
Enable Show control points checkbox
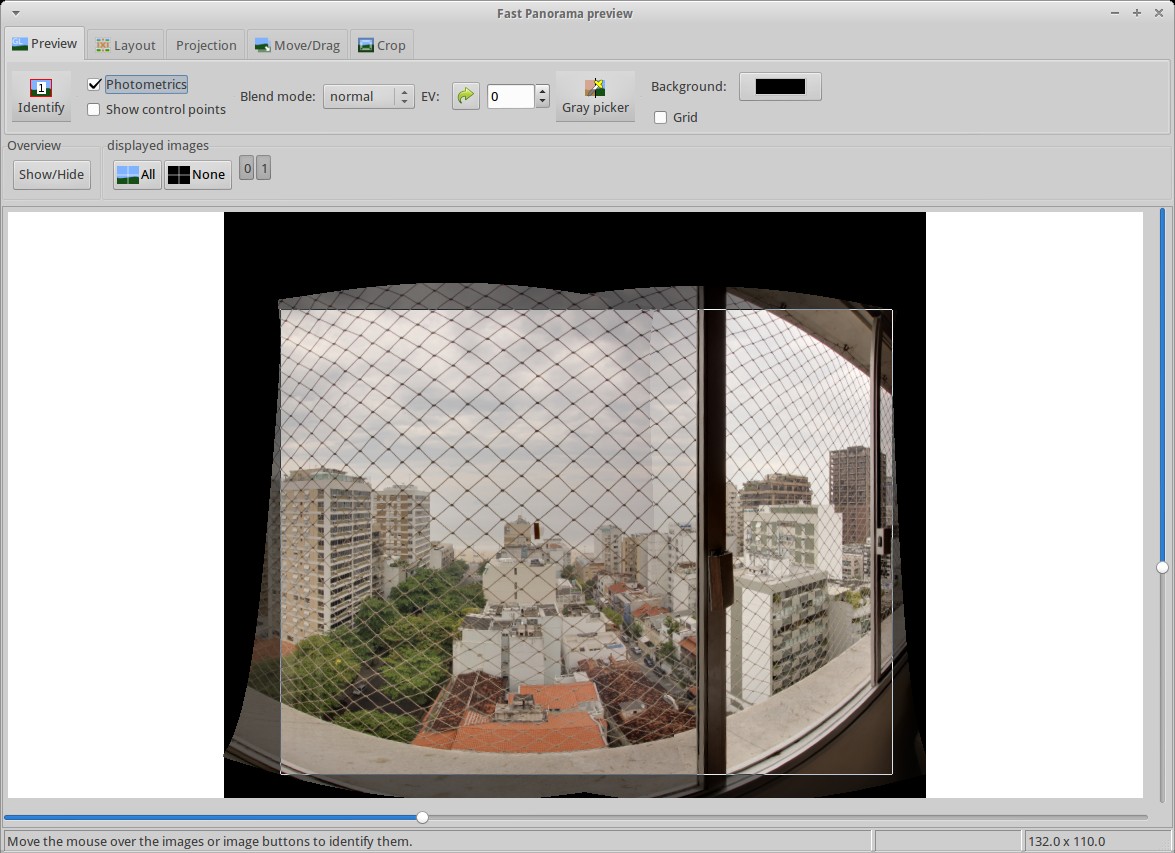(x=95, y=109)
